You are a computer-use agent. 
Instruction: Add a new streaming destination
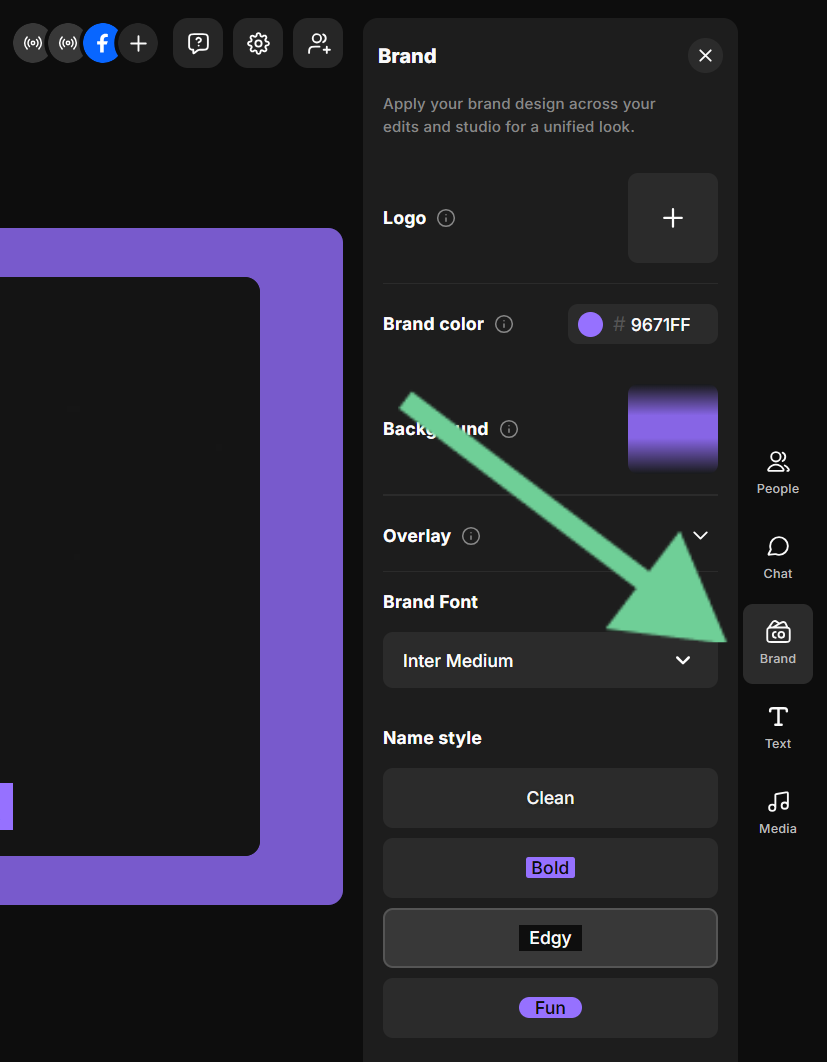click(x=138, y=43)
